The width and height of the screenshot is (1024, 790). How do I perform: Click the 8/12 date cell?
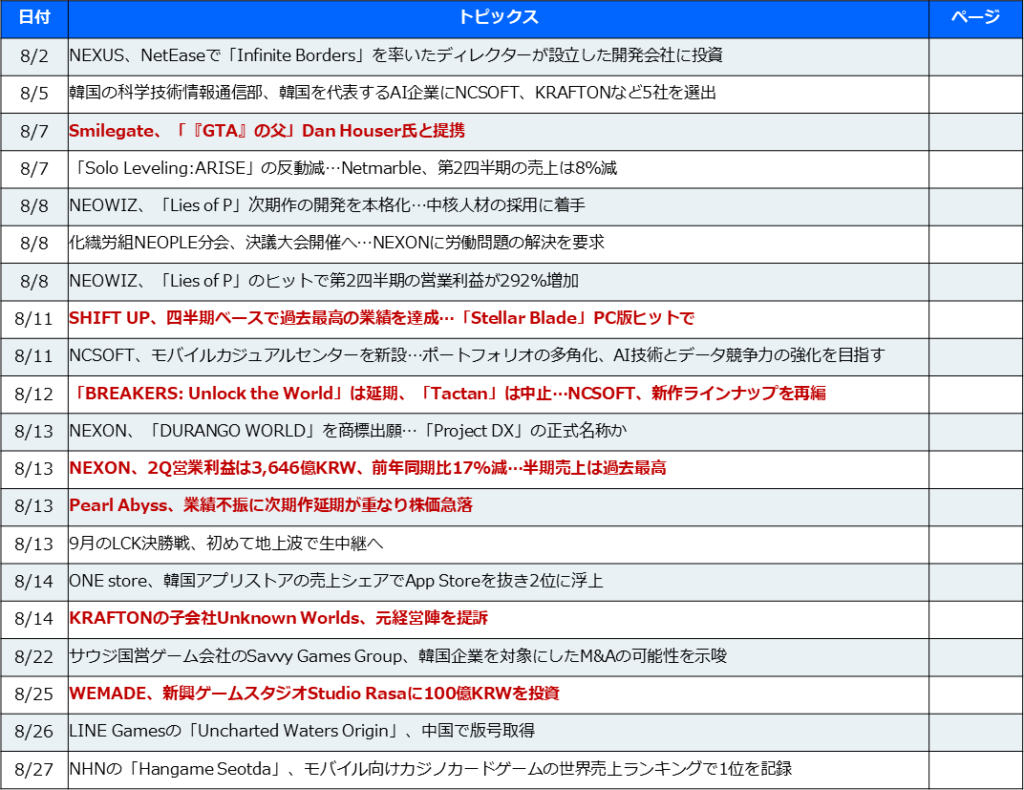click(x=34, y=394)
